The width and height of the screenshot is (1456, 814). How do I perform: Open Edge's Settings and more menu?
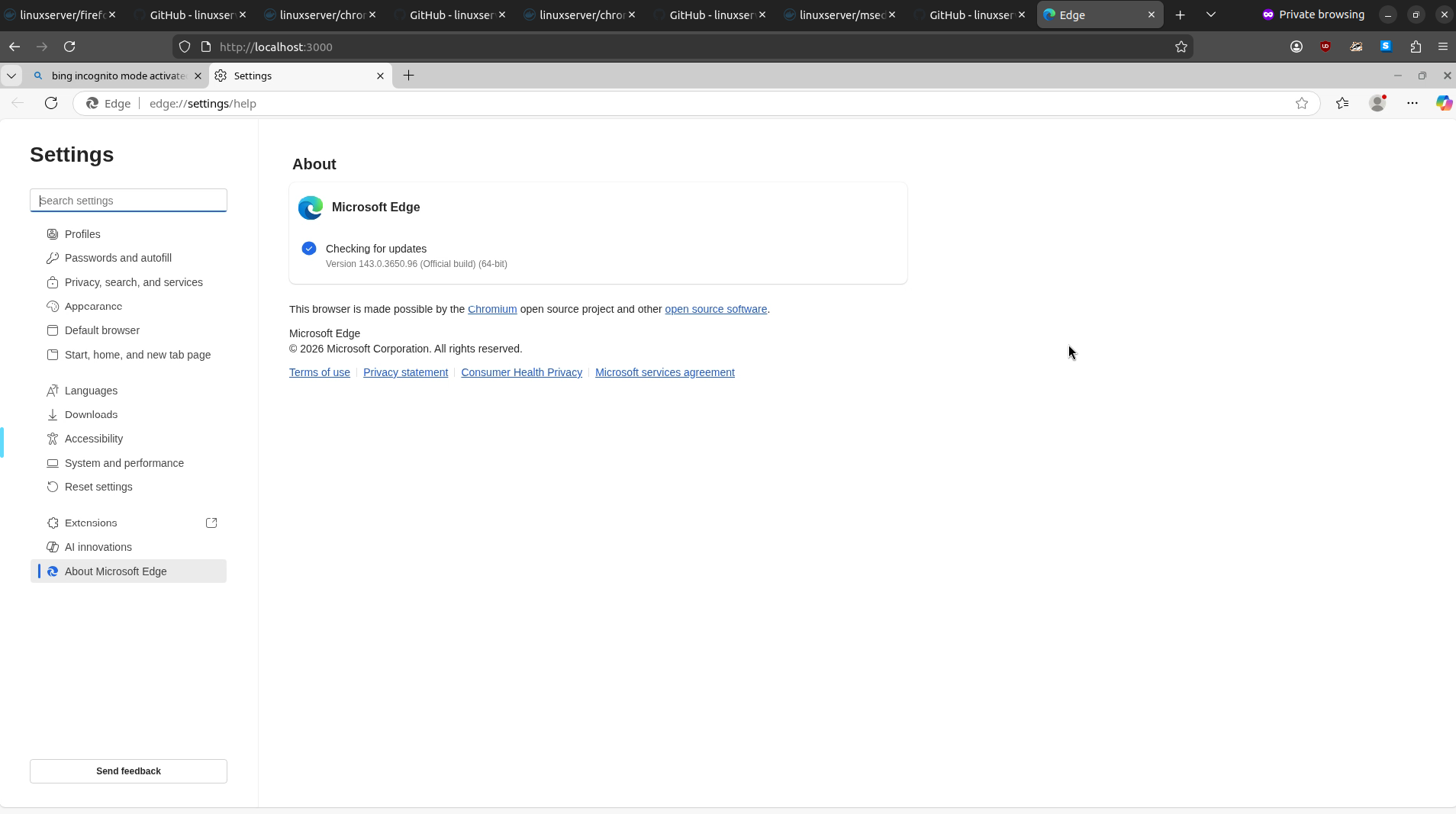pyautogui.click(x=1413, y=103)
